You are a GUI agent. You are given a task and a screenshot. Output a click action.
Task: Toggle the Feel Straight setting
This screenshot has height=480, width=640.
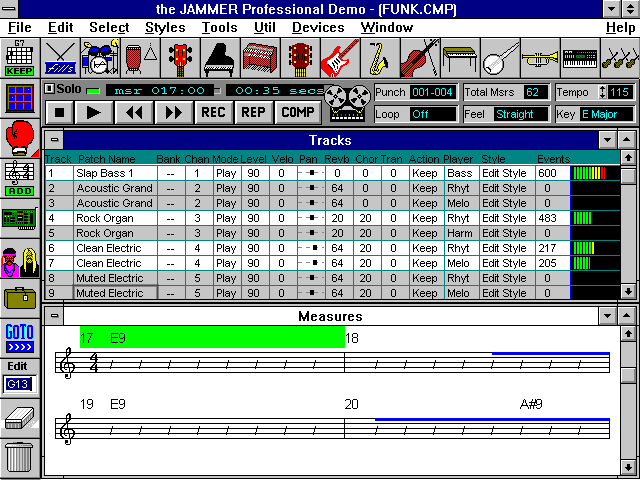point(521,114)
